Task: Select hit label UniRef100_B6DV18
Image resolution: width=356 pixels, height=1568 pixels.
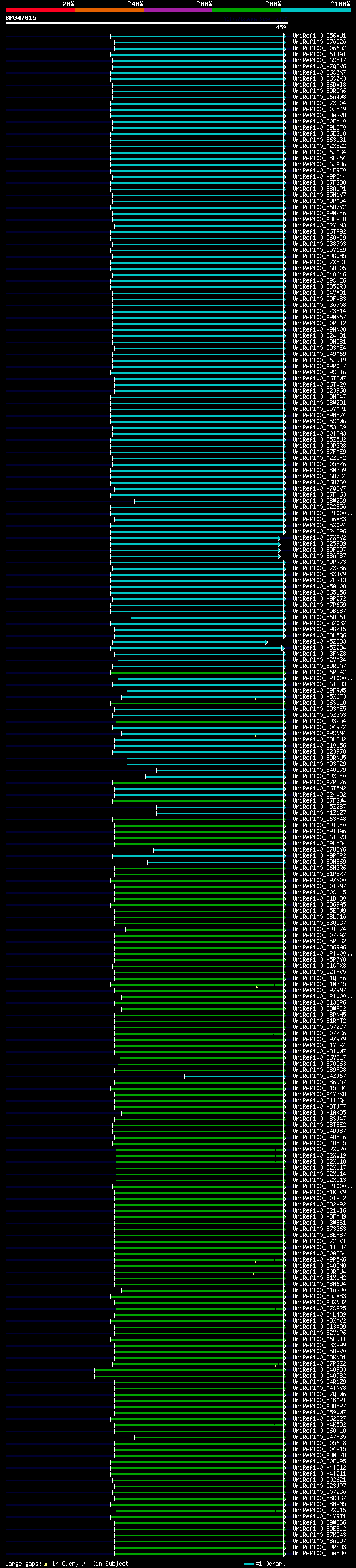Action: 319,85
